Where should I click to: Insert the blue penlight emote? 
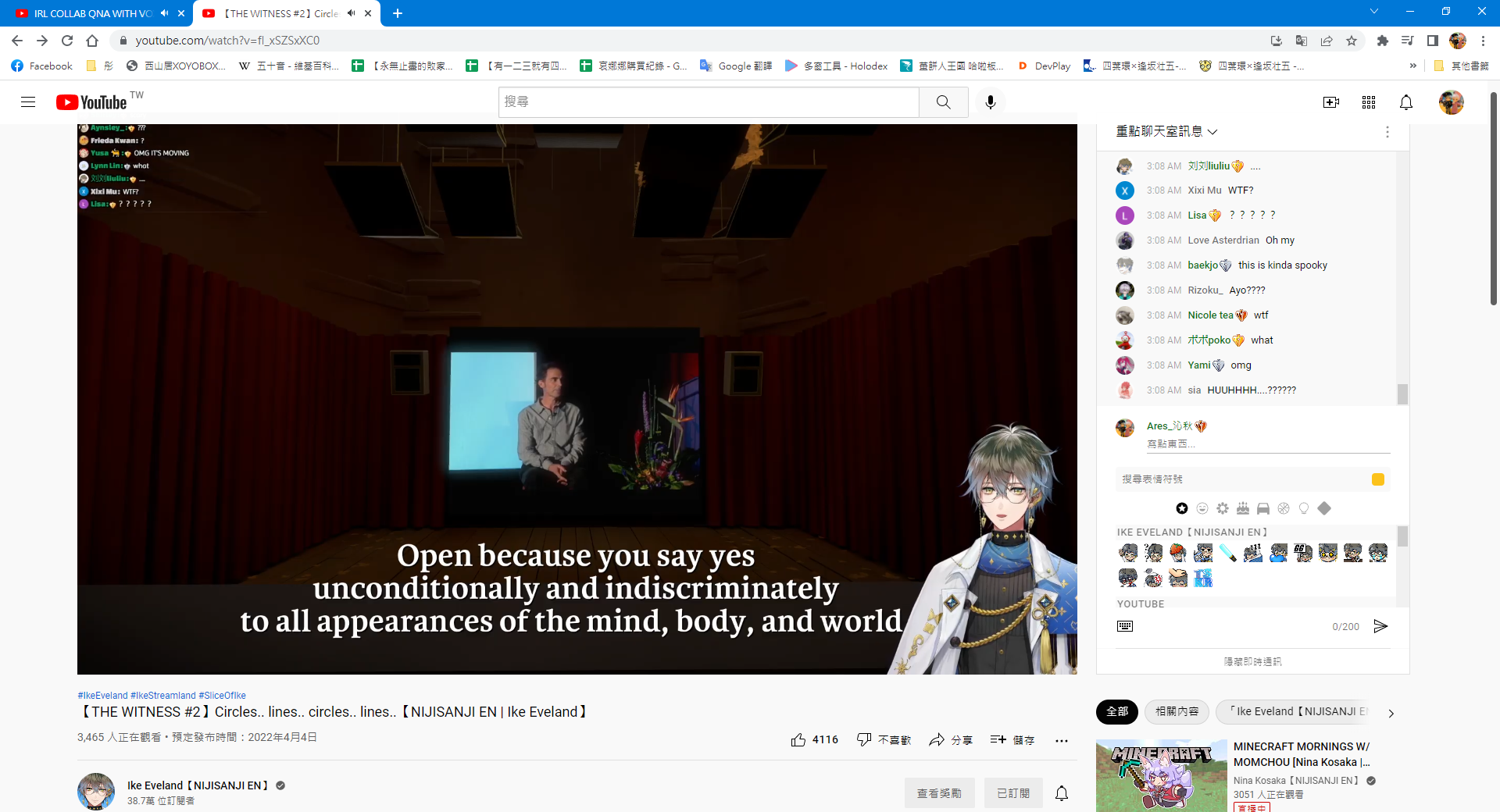point(1228,553)
